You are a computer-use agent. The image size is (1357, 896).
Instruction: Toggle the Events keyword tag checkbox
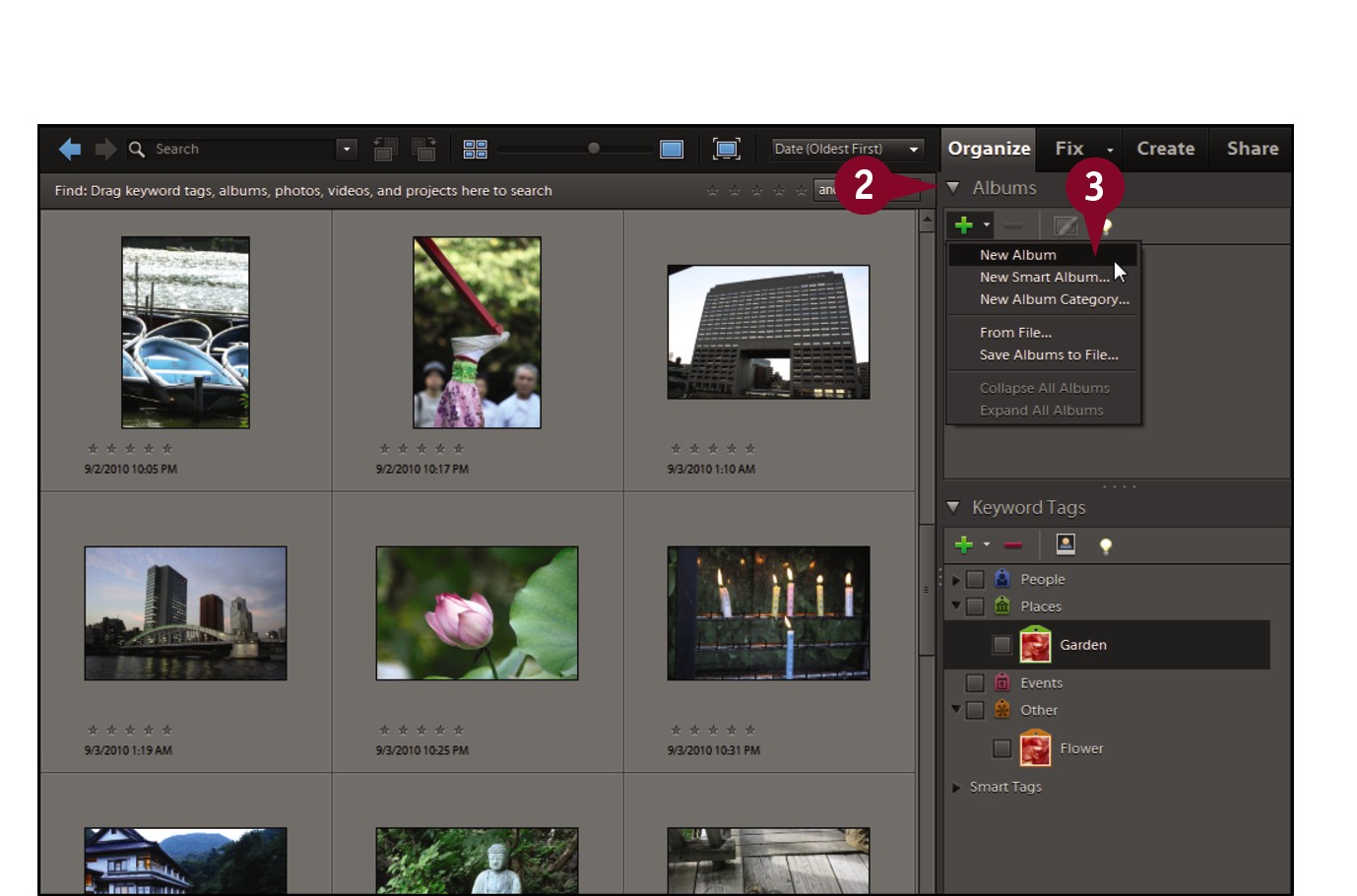pos(975,682)
